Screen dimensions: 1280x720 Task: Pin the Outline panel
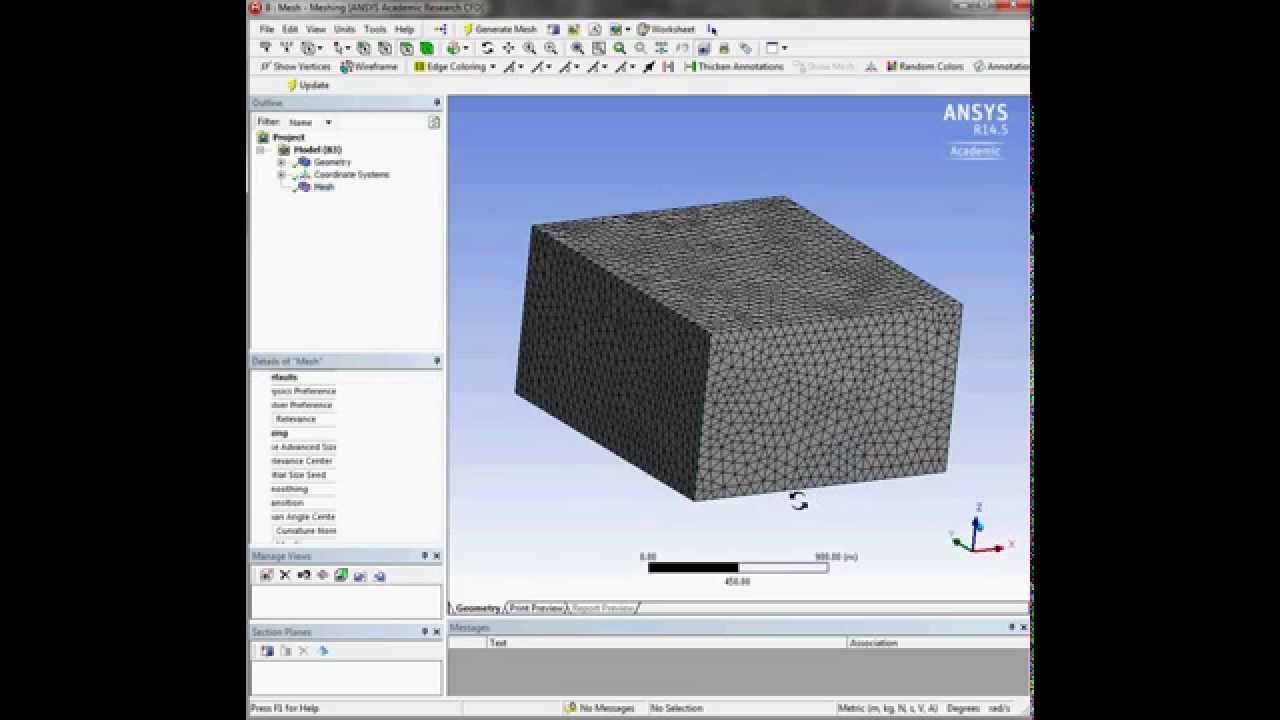(437, 103)
